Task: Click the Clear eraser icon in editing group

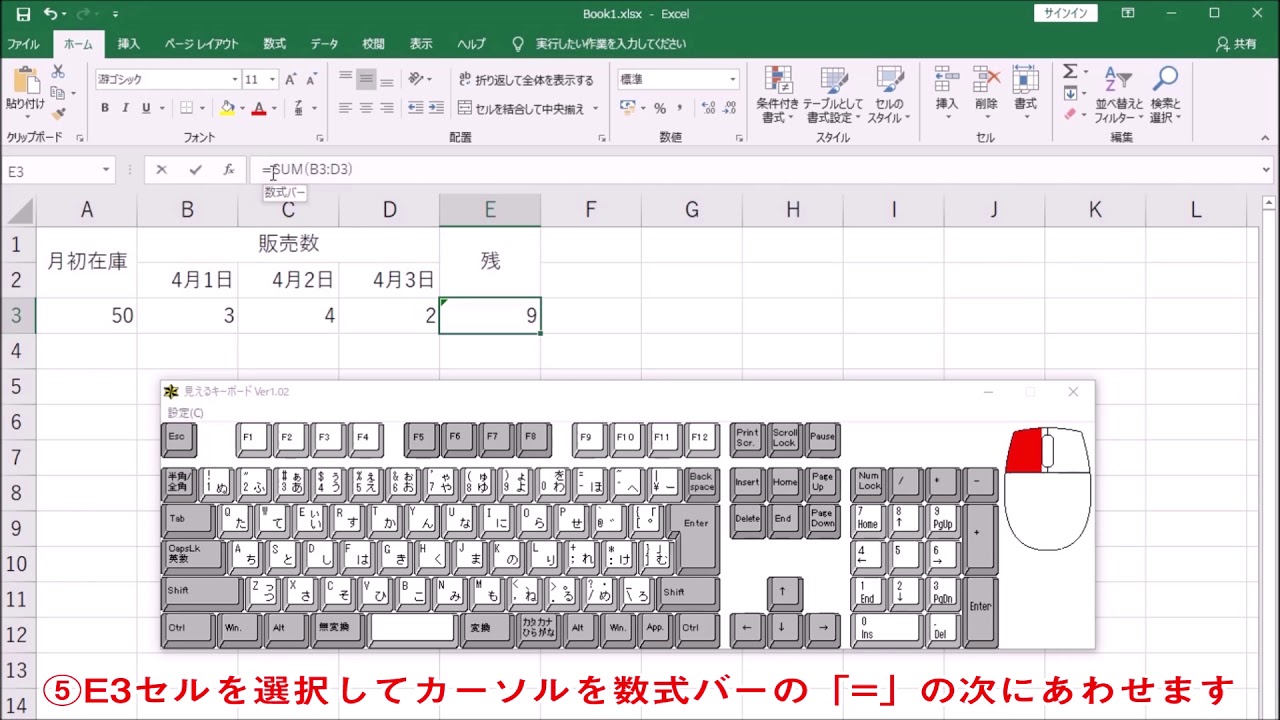Action: tap(1069, 114)
